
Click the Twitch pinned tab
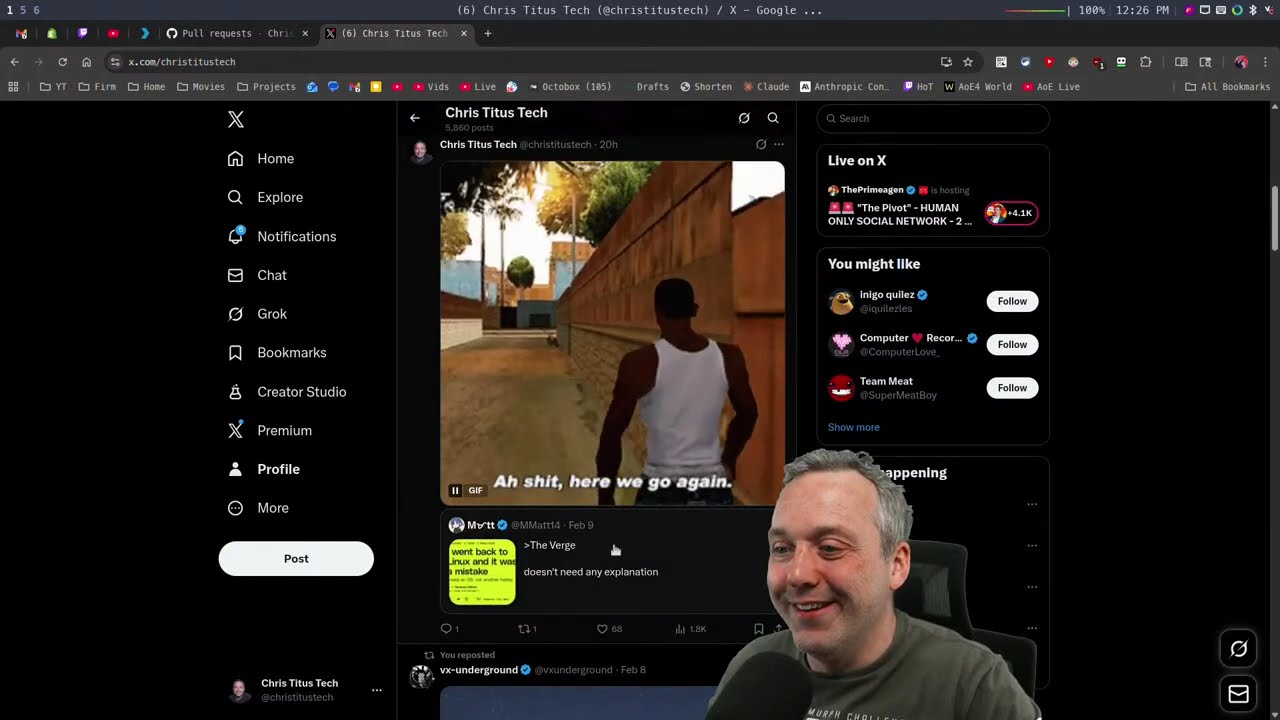(83, 33)
